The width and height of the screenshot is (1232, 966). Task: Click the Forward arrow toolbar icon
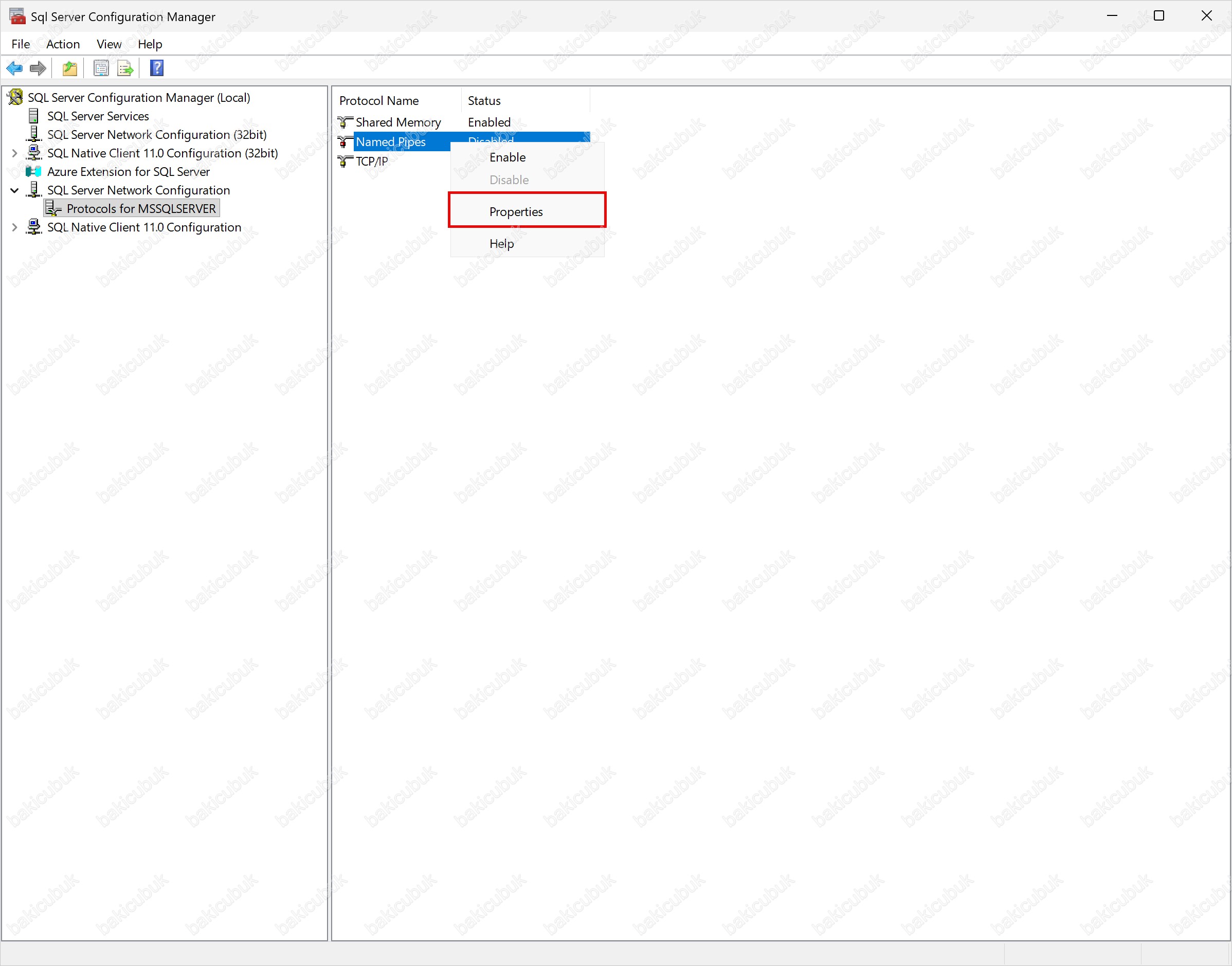pos(38,68)
